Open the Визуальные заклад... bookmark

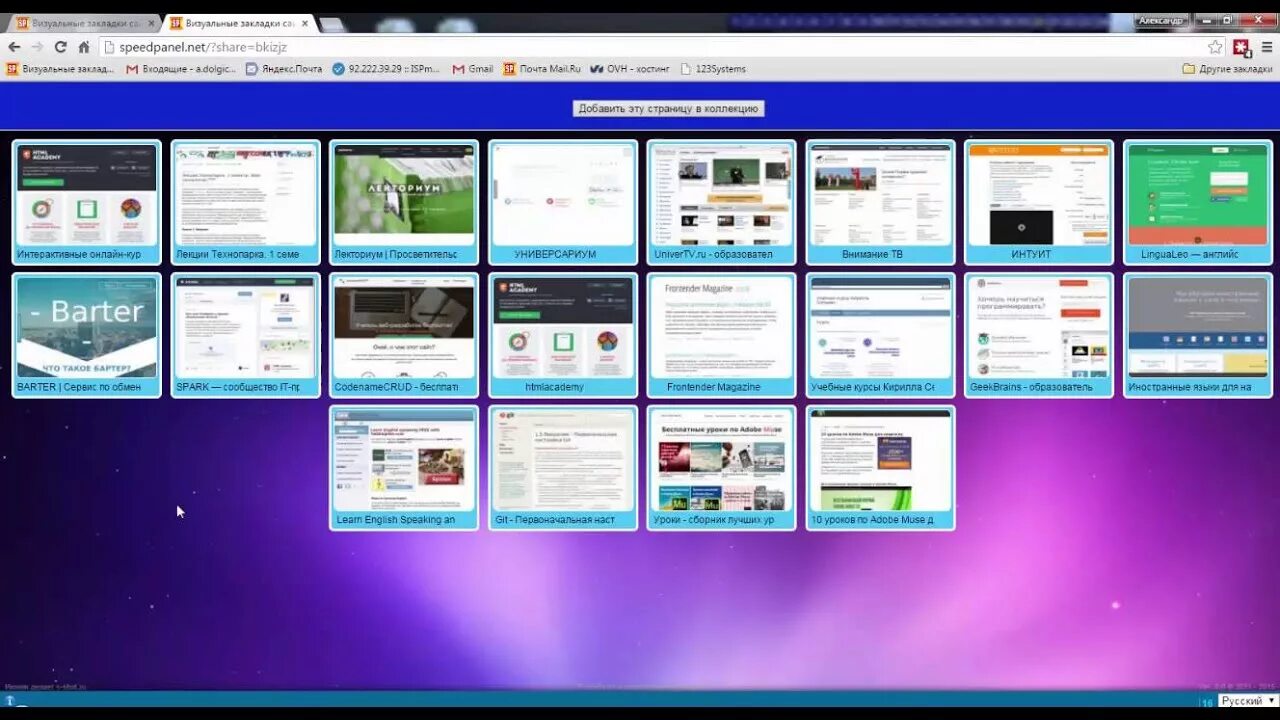click(61, 69)
